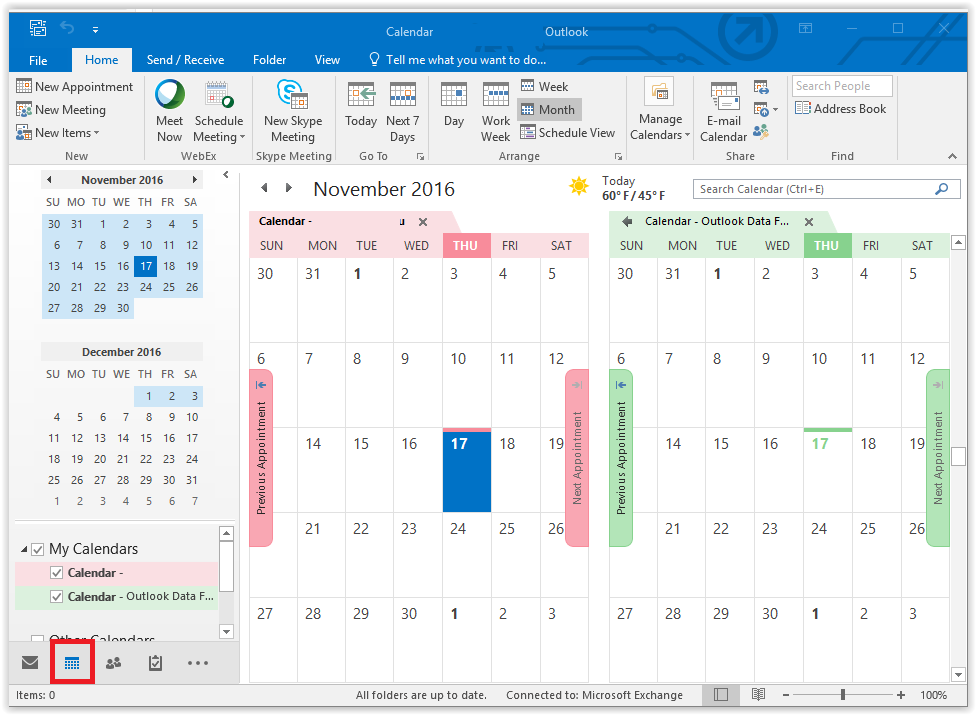The image size is (976, 715).
Task: Click overlay mode arrow on green calendar
Action: 627,221
